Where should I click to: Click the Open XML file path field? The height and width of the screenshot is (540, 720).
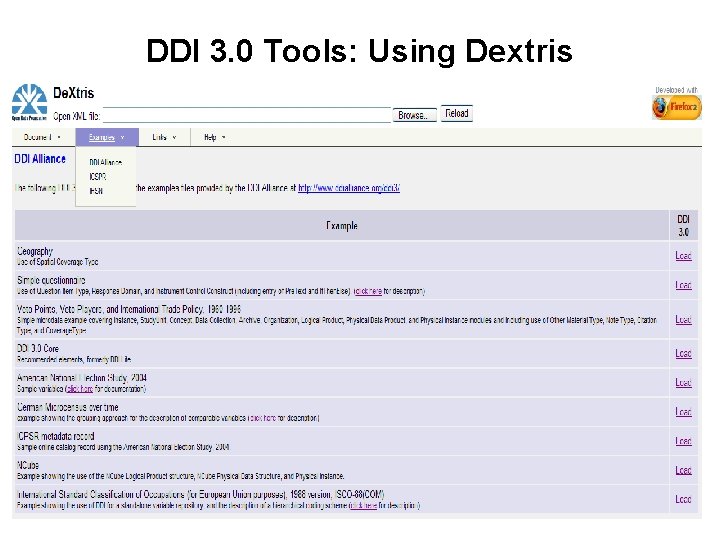[x=247, y=115]
